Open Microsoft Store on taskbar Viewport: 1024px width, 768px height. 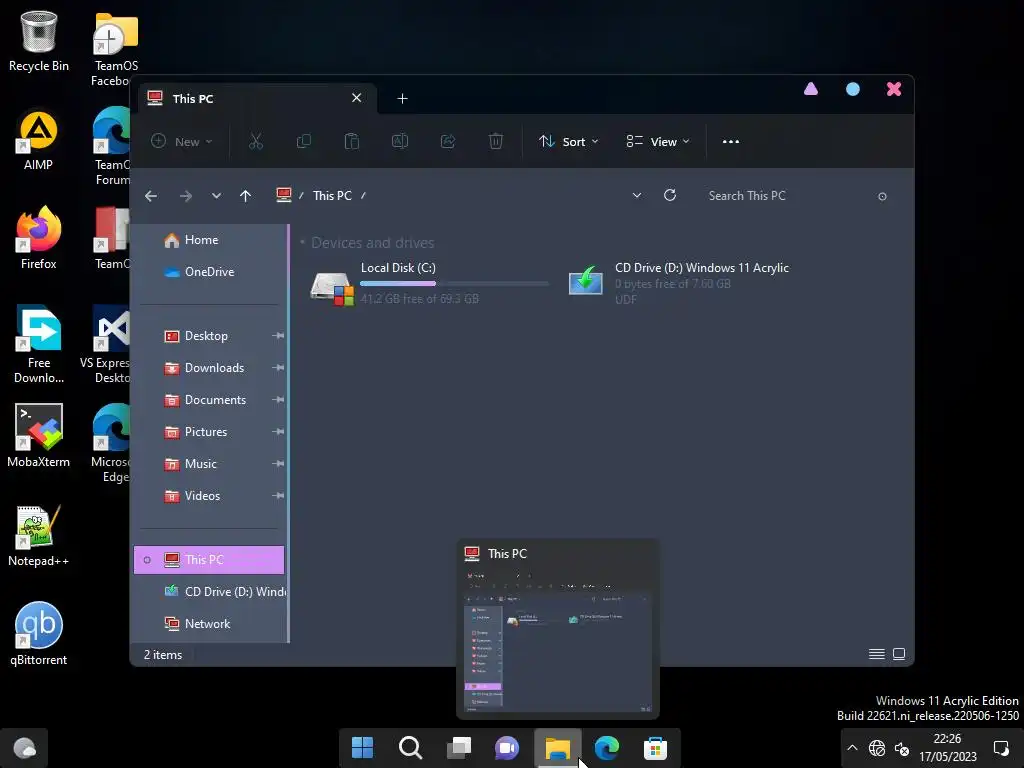tap(655, 748)
